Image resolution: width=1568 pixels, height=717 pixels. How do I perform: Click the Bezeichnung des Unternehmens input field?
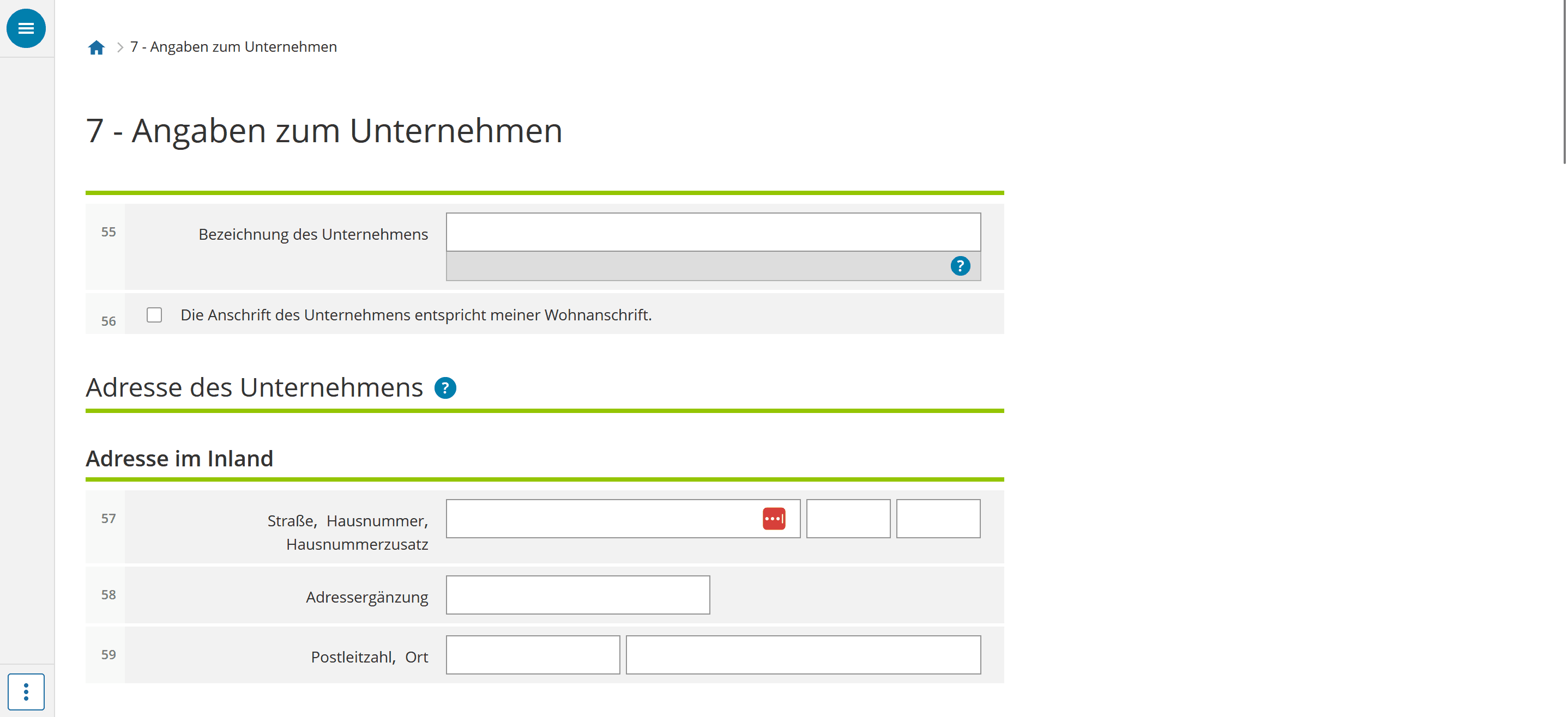[x=712, y=232]
